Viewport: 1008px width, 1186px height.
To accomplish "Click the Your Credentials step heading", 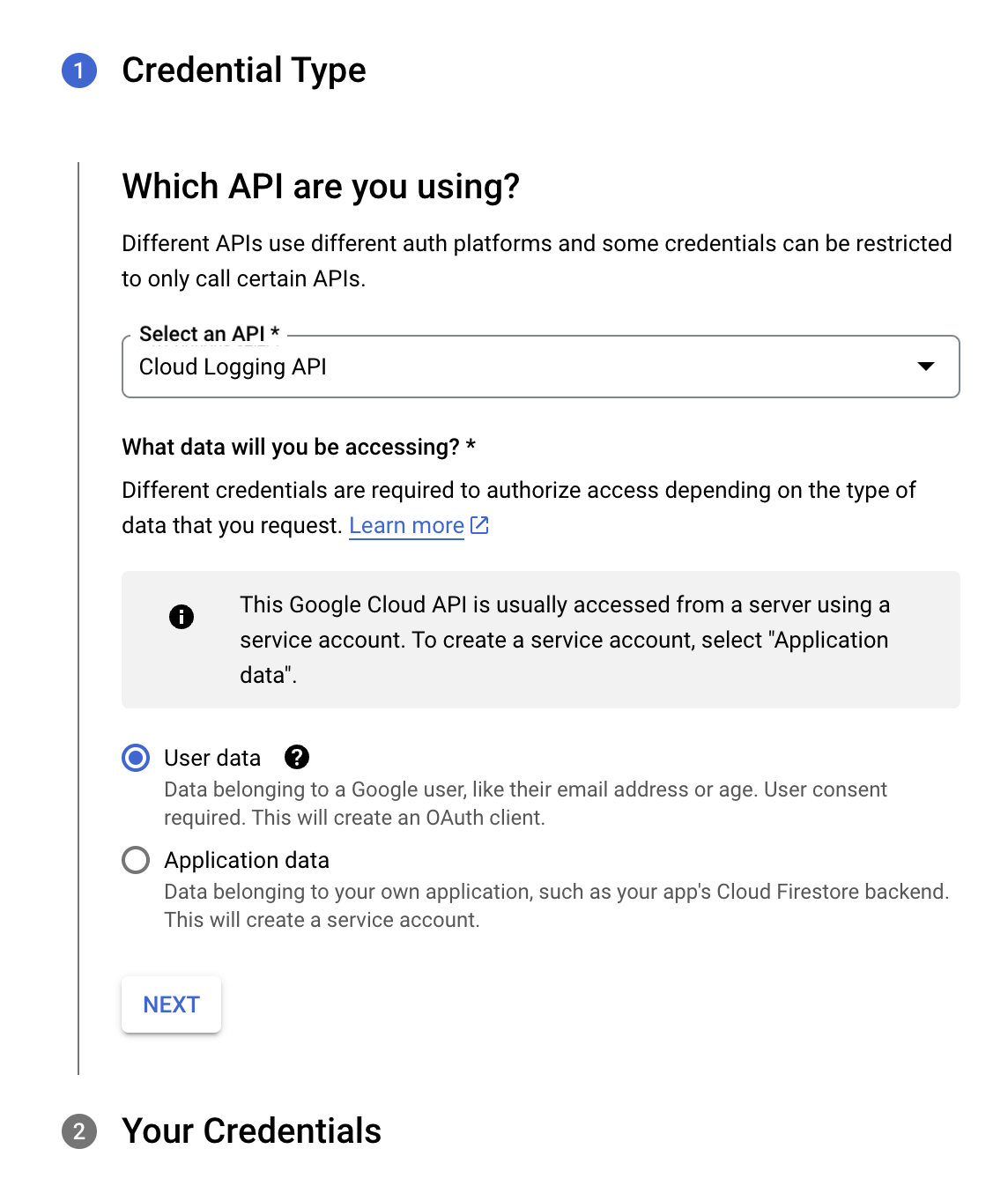I will click(x=252, y=1132).
